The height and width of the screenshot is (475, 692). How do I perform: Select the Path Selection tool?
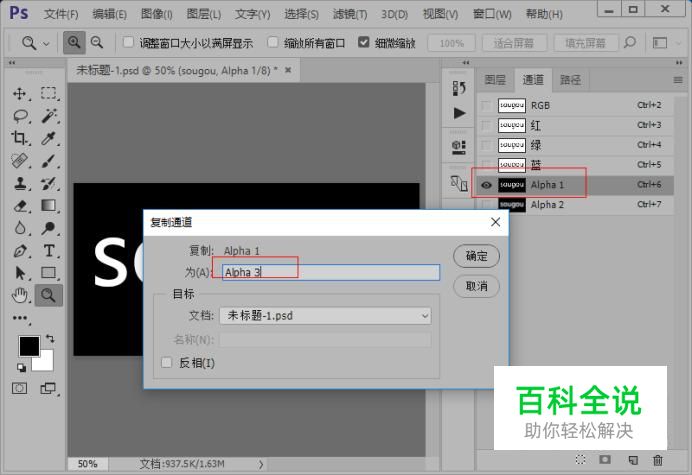click(20, 273)
